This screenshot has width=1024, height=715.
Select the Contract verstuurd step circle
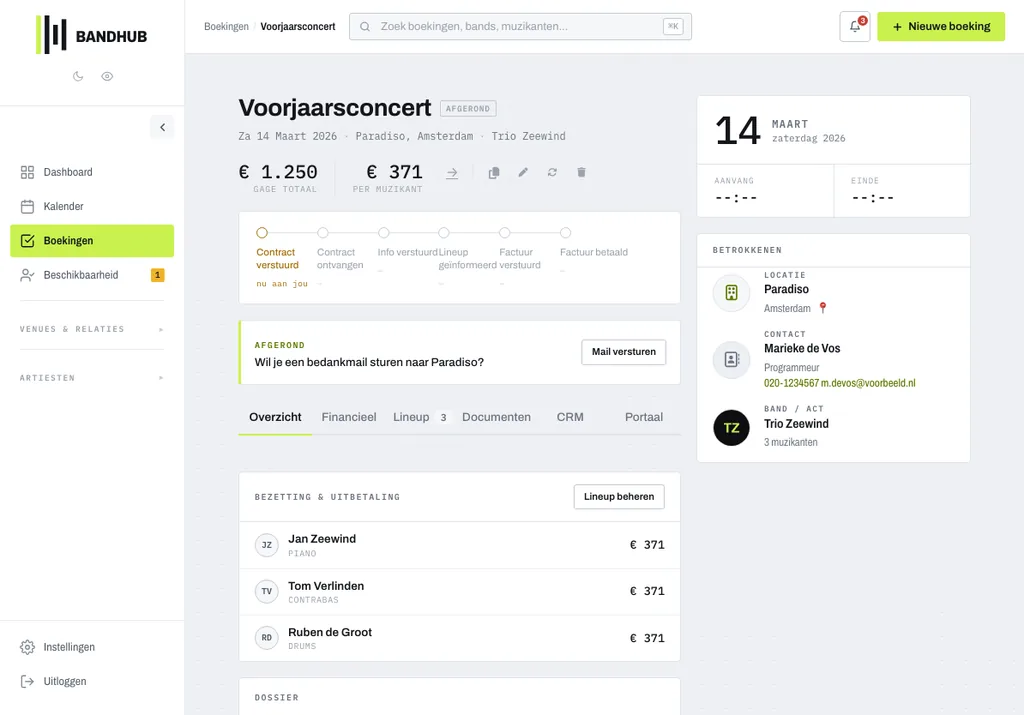click(262, 232)
